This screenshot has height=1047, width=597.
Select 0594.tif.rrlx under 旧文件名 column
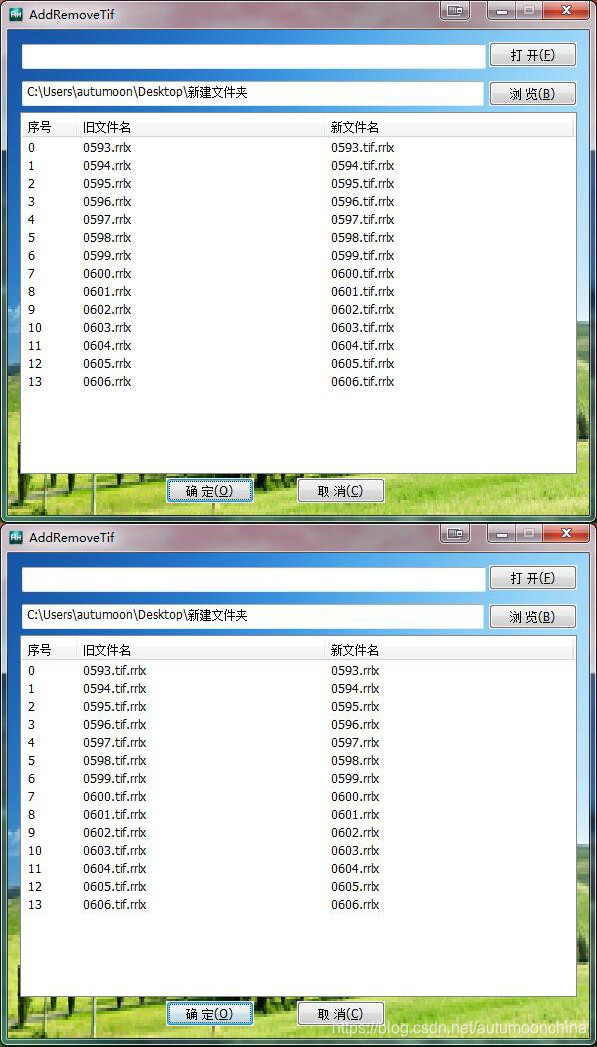[115, 688]
